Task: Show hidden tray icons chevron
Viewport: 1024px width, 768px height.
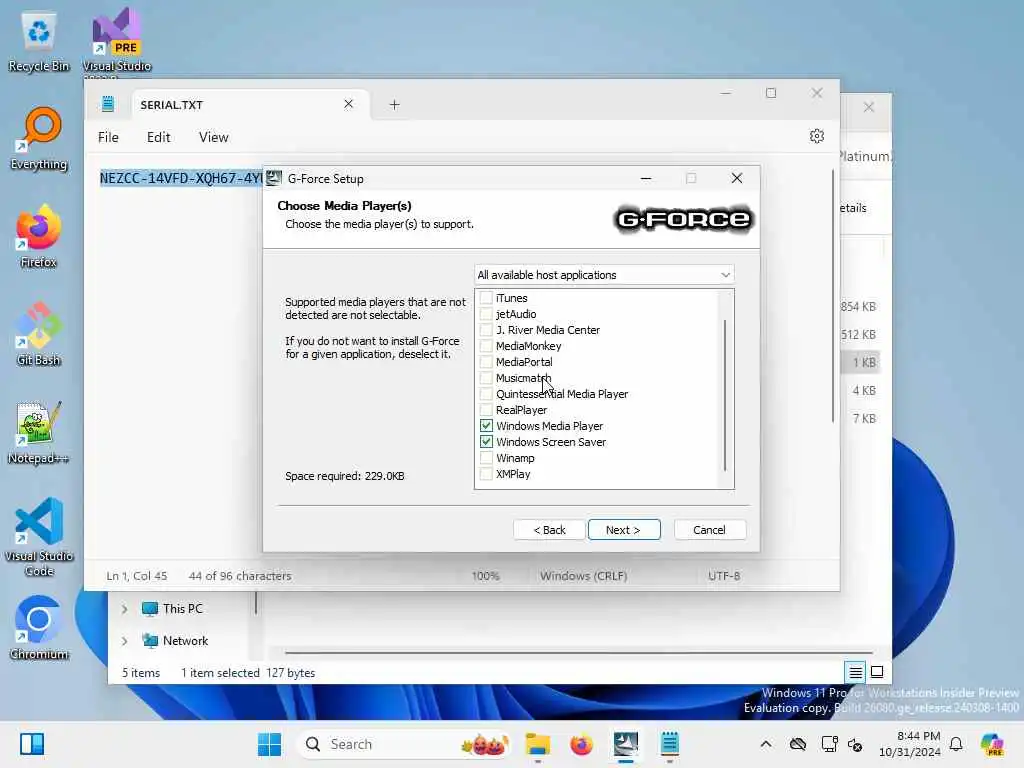Action: [x=765, y=744]
